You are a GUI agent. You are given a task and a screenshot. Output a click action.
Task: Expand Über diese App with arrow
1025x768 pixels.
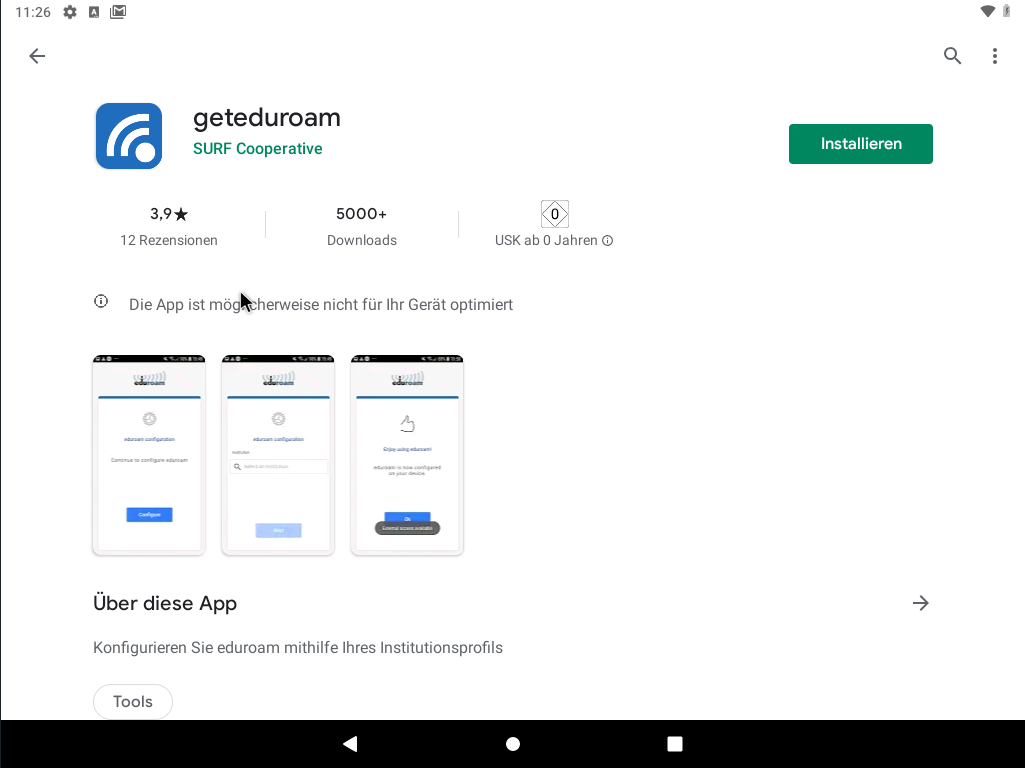tap(921, 603)
